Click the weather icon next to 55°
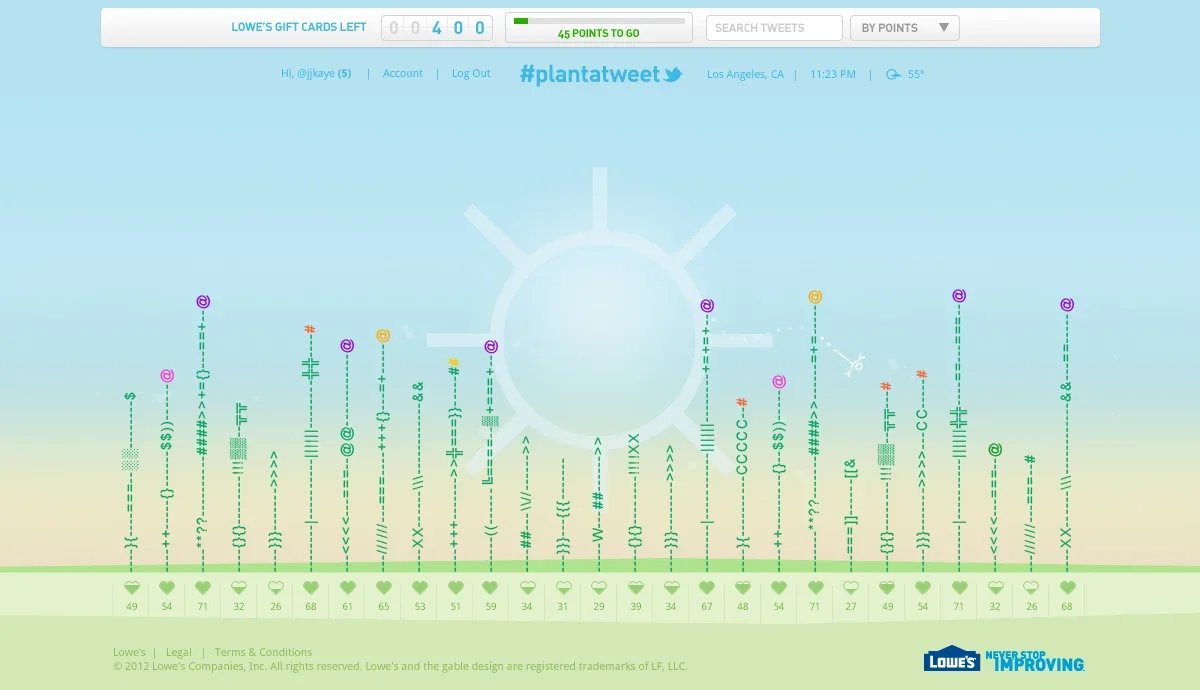The width and height of the screenshot is (1200, 690). click(x=893, y=74)
